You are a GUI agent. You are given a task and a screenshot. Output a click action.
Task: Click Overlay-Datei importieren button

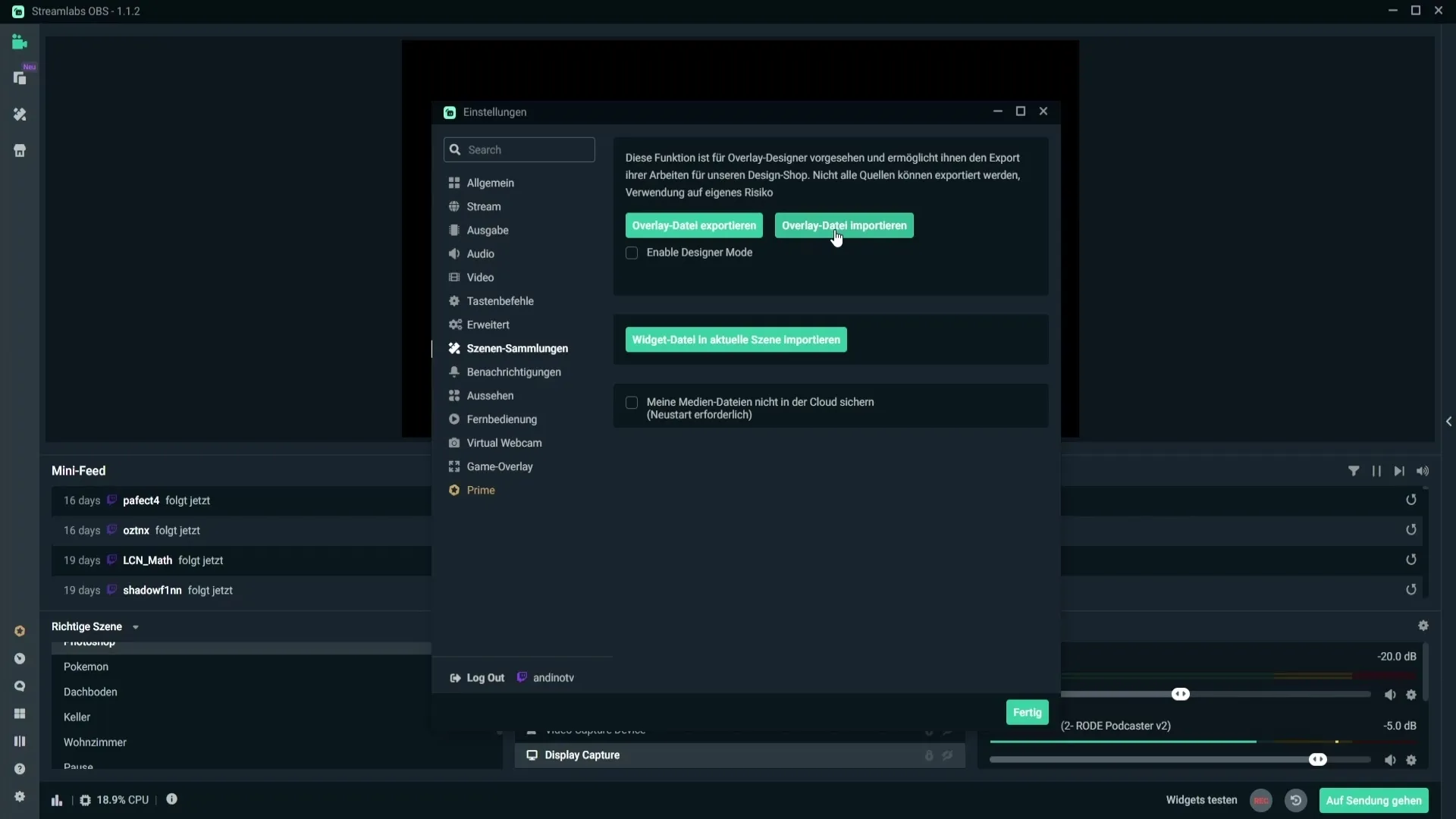pyautogui.click(x=844, y=225)
